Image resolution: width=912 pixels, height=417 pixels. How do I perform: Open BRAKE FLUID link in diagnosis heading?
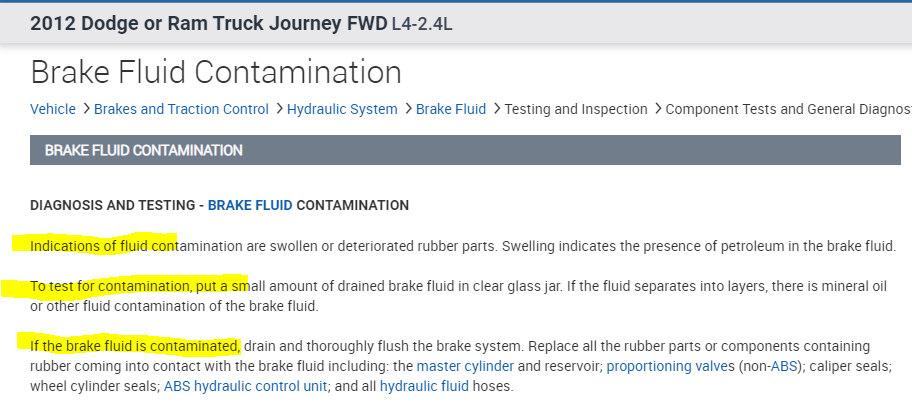[x=250, y=205]
